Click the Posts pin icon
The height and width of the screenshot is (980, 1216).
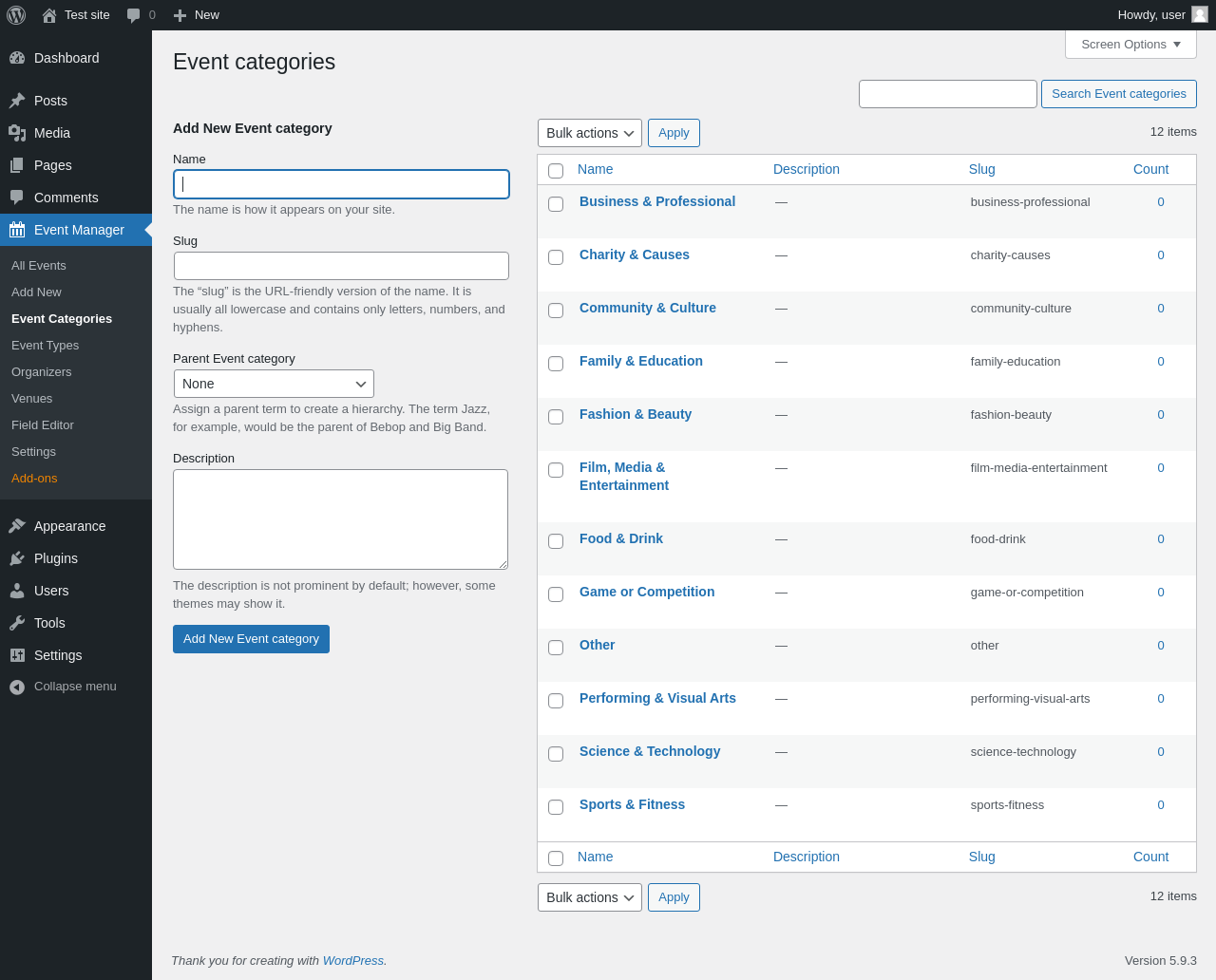(x=17, y=101)
